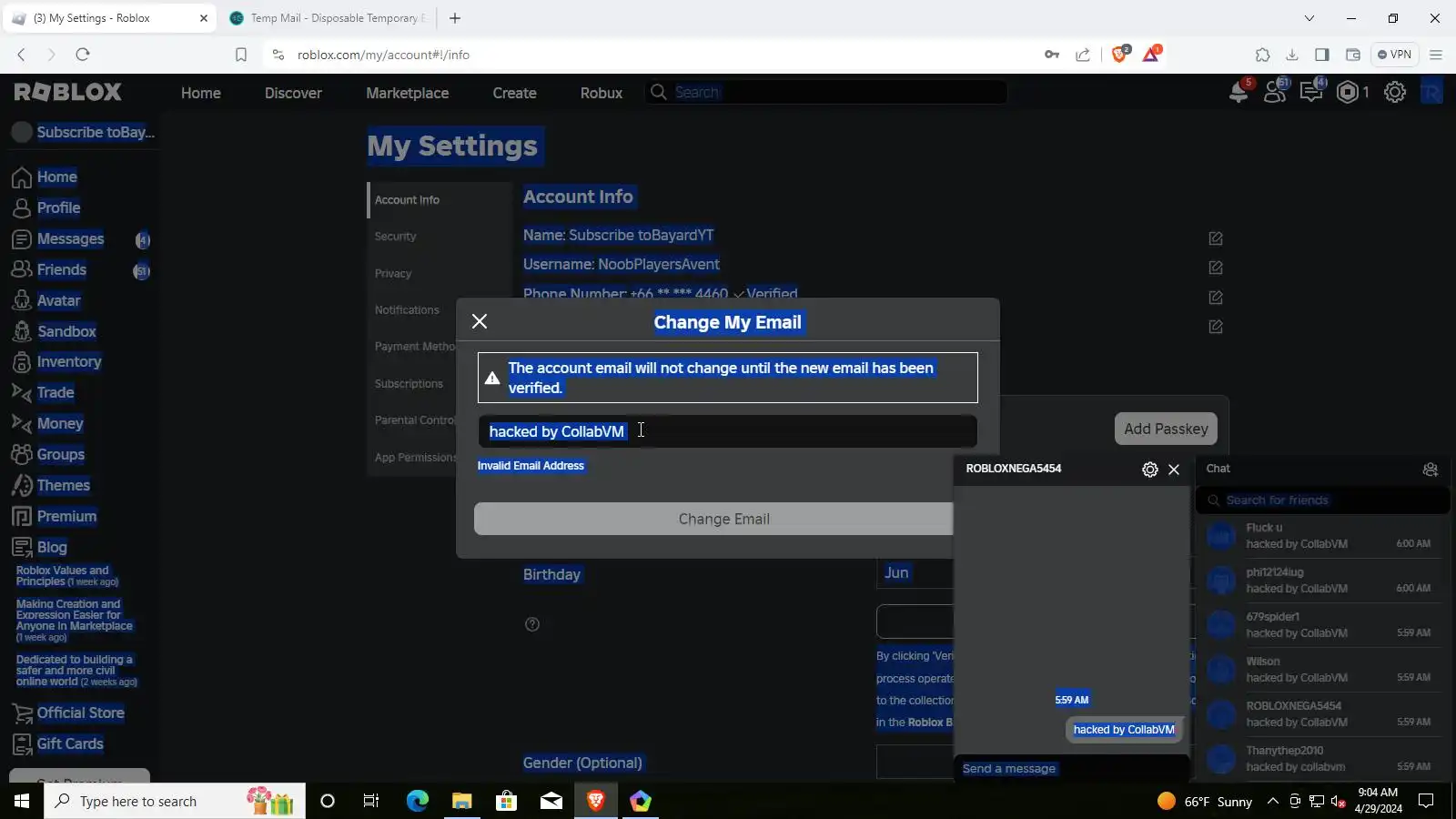Open the messages icon in Roblox header
The image size is (1456, 819).
[x=1311, y=92]
